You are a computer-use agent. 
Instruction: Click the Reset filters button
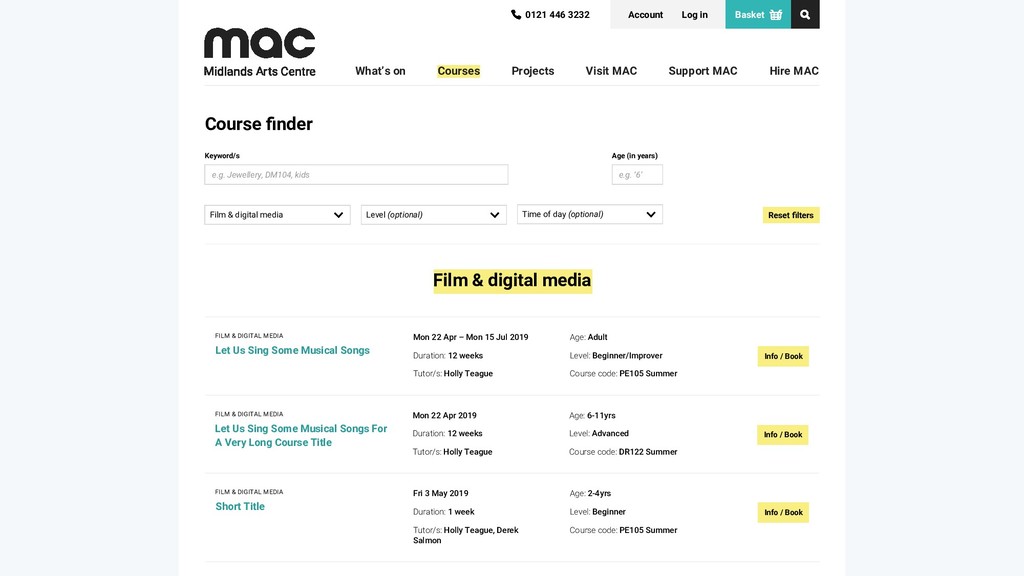(x=791, y=215)
